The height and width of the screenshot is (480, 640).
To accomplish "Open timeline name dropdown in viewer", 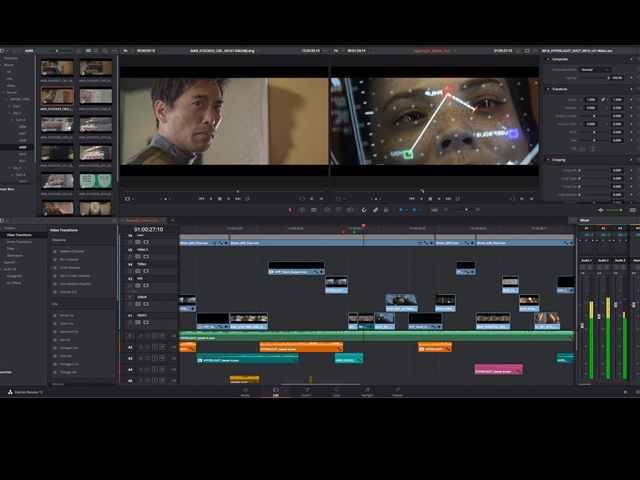I will [454, 51].
